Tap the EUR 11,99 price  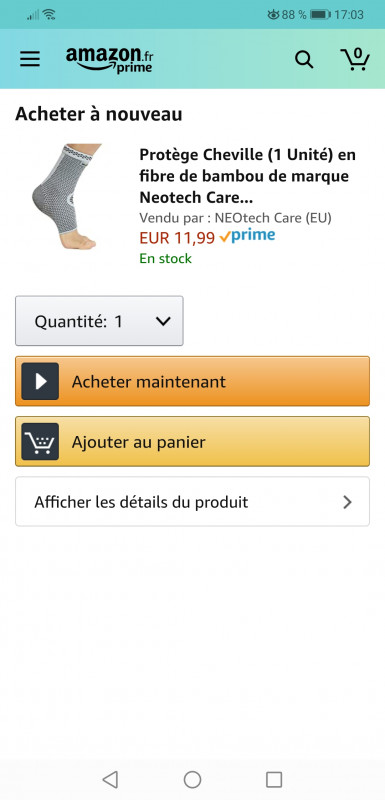[177, 238]
